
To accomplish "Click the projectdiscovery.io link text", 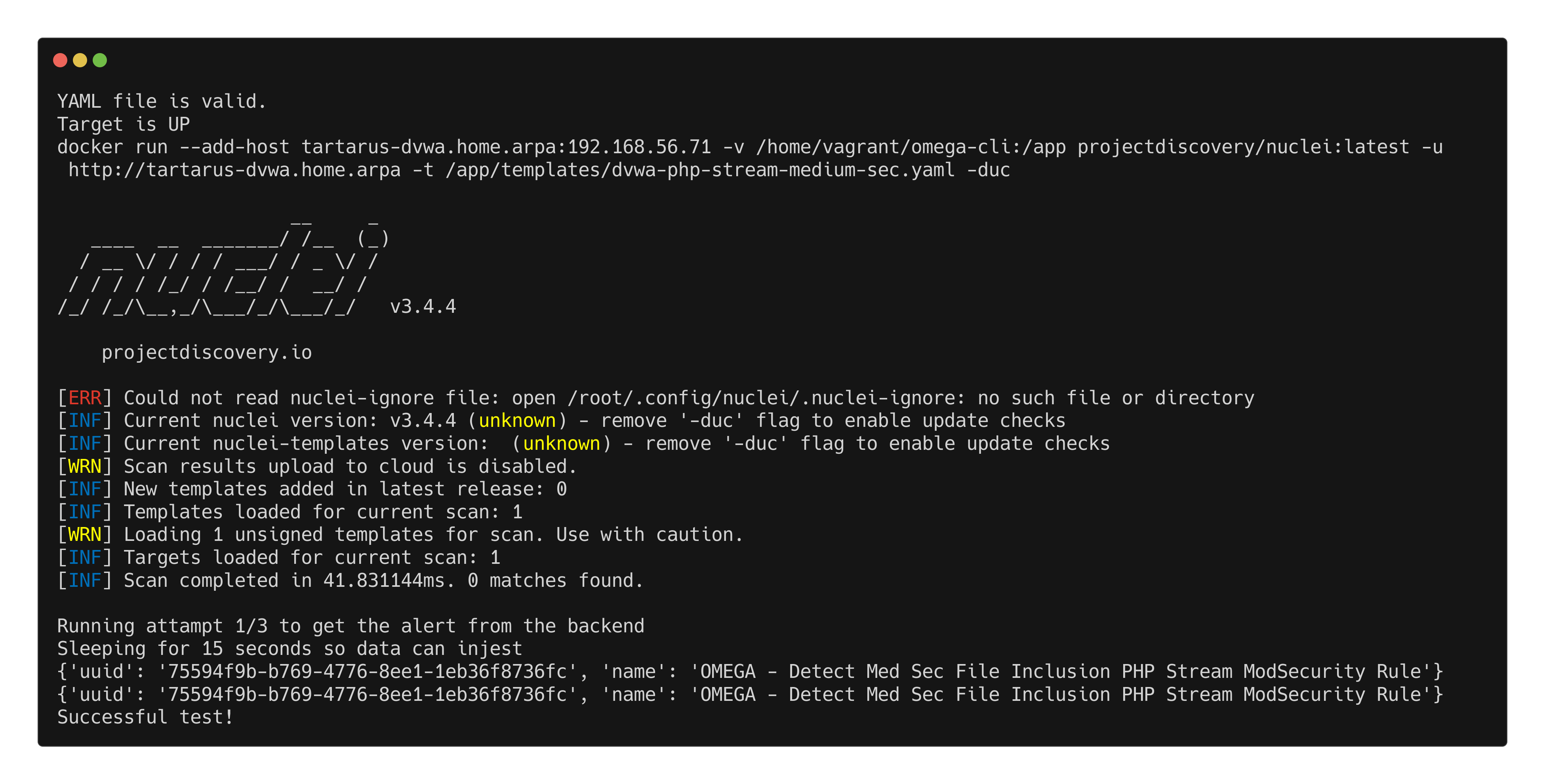I will coord(206,352).
